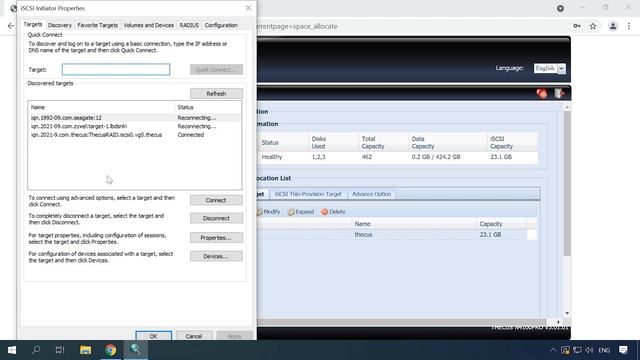The height and width of the screenshot is (360, 640).
Task: Click the Healthy status cell
Action: 272,157
